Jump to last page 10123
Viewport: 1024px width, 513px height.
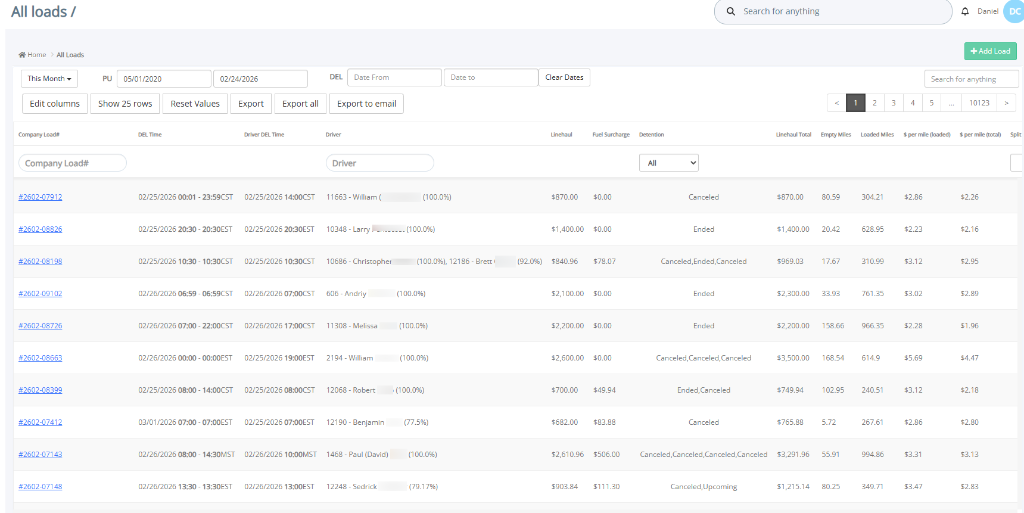point(979,102)
